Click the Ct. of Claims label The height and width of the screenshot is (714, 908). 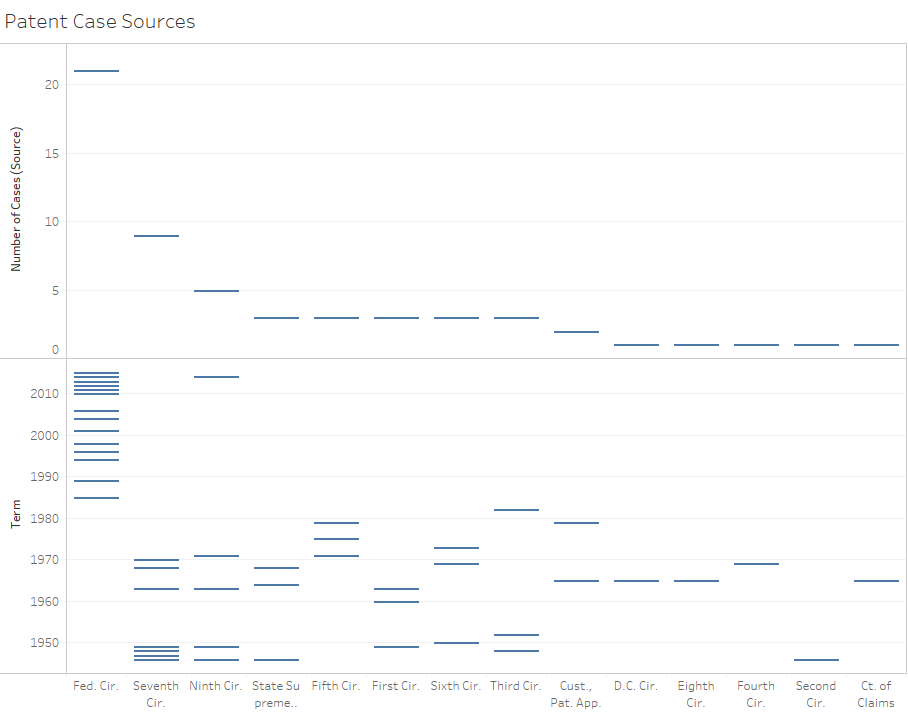876,694
